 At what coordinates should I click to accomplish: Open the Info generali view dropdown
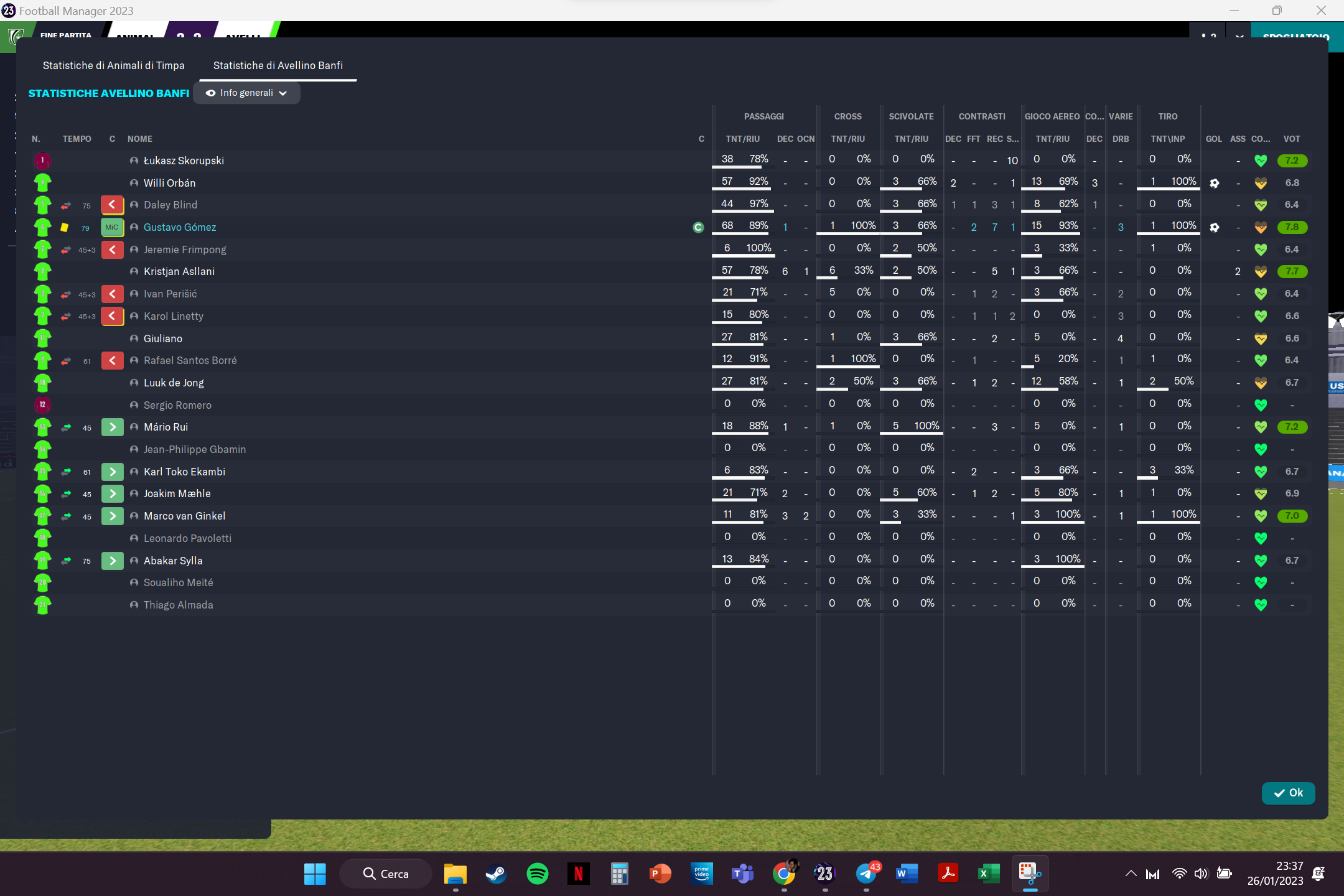point(246,93)
